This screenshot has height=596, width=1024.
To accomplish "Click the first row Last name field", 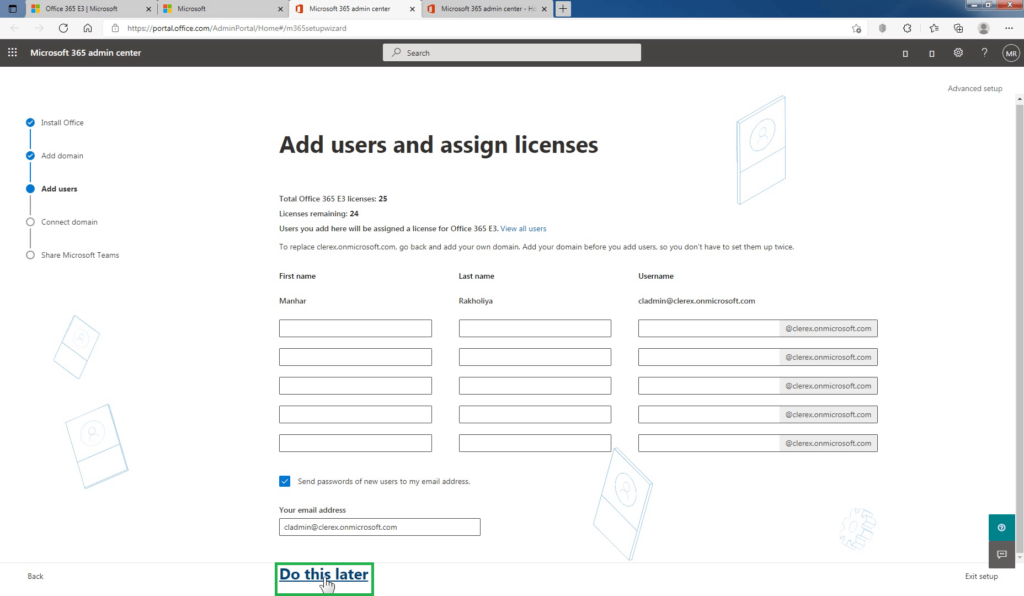I will pos(535,328).
